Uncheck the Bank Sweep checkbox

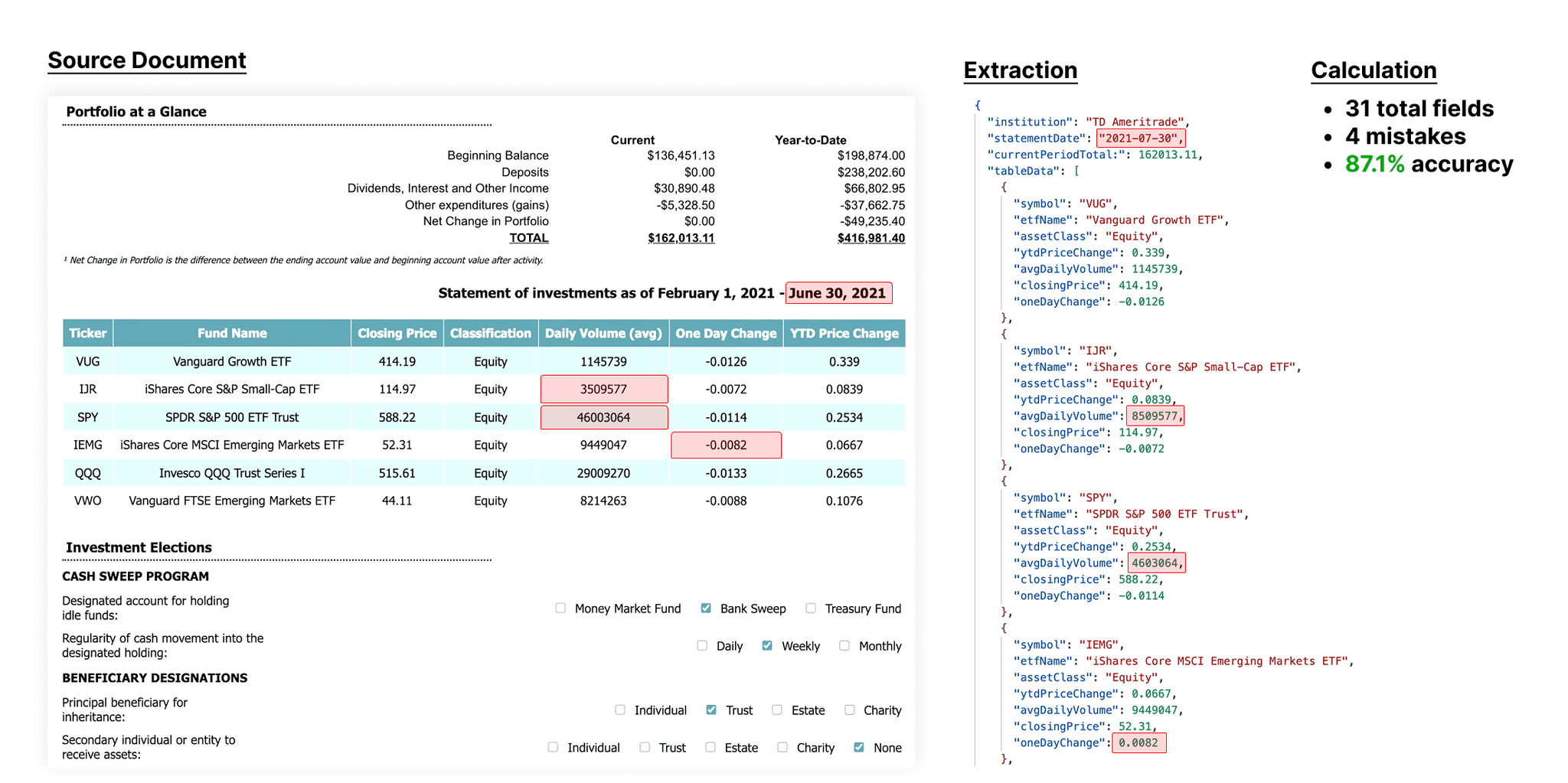pos(706,608)
